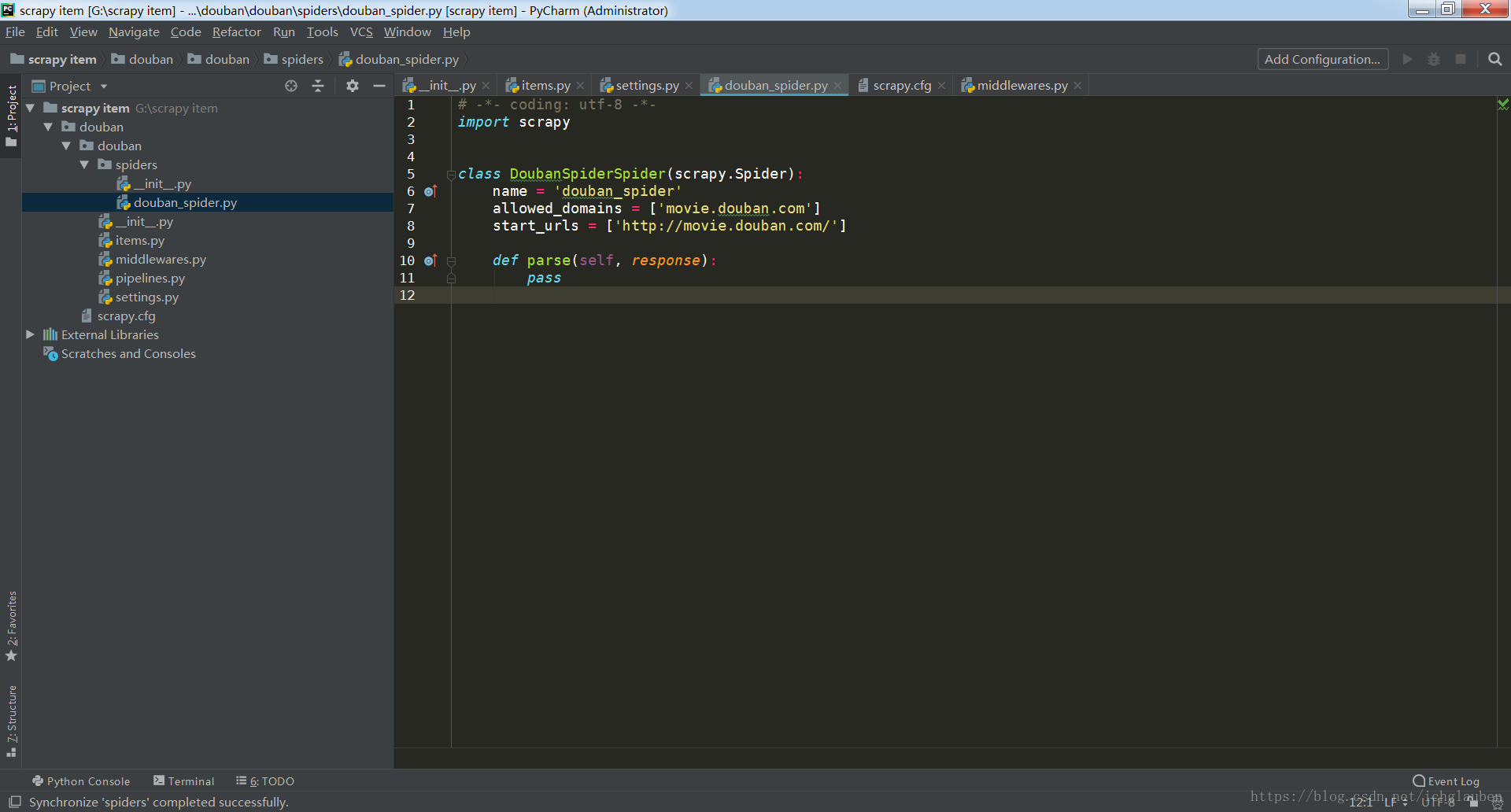
Task: Select Scratches and Consoles node
Action: (208, 353)
